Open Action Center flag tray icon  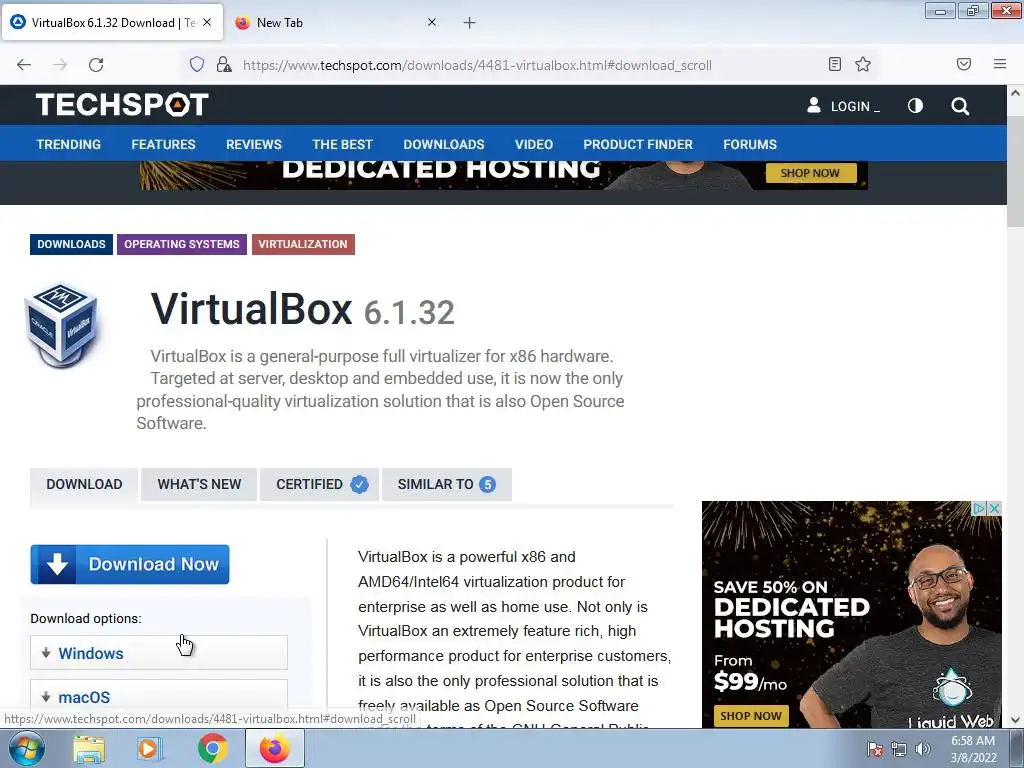(874, 749)
